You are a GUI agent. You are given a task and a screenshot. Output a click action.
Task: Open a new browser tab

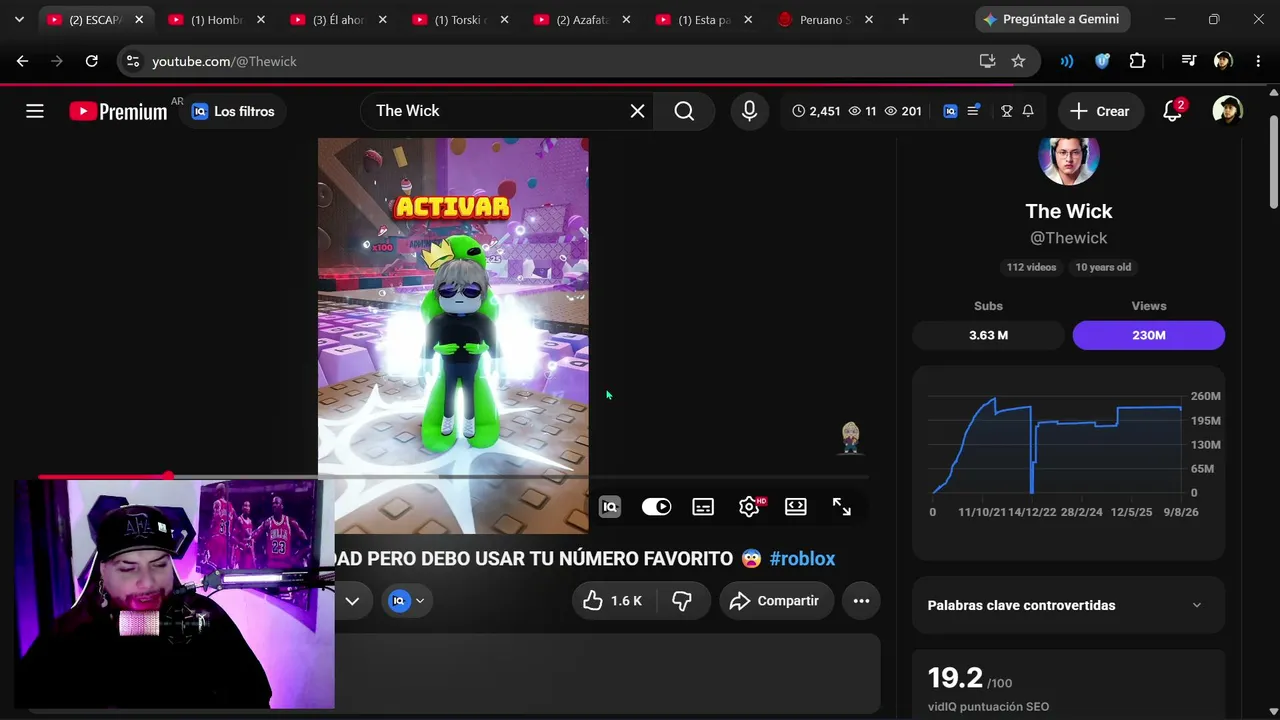(x=903, y=19)
